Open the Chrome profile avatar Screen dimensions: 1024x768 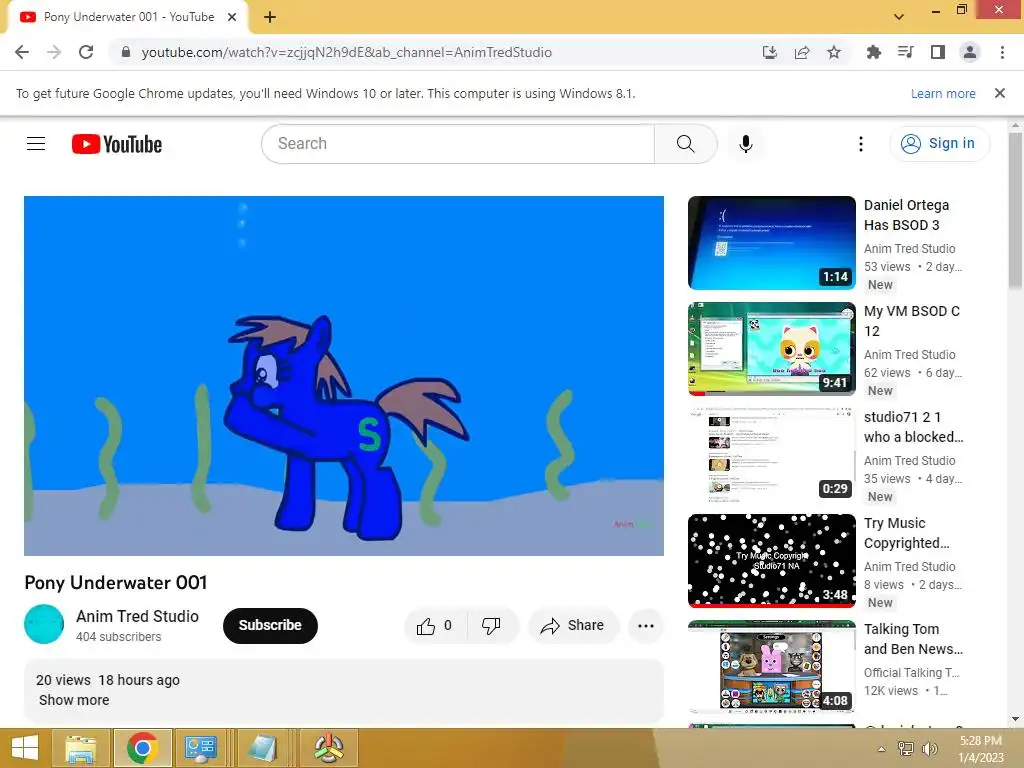(x=970, y=52)
